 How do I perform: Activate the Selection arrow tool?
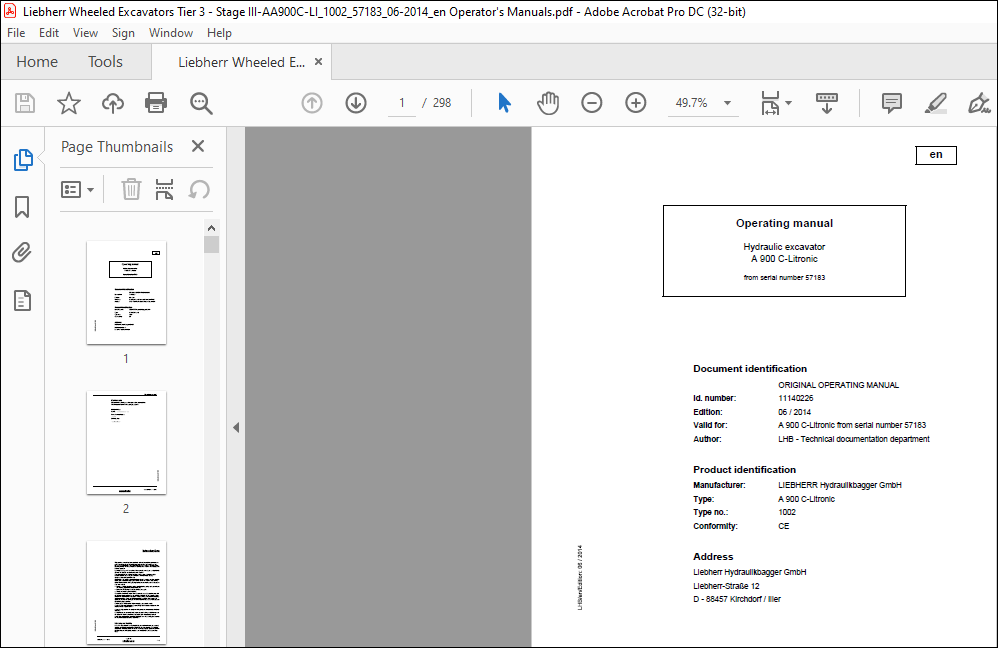click(x=504, y=102)
